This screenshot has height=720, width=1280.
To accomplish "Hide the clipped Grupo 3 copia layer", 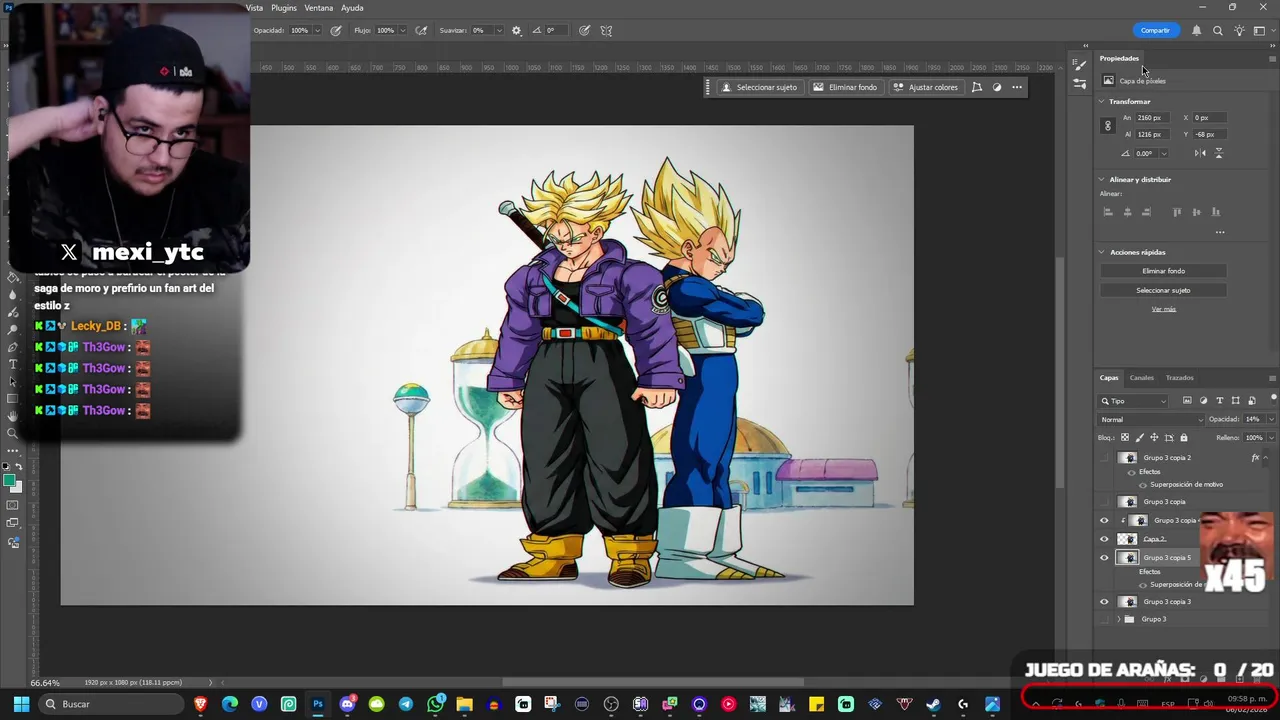I will tap(1104, 521).
